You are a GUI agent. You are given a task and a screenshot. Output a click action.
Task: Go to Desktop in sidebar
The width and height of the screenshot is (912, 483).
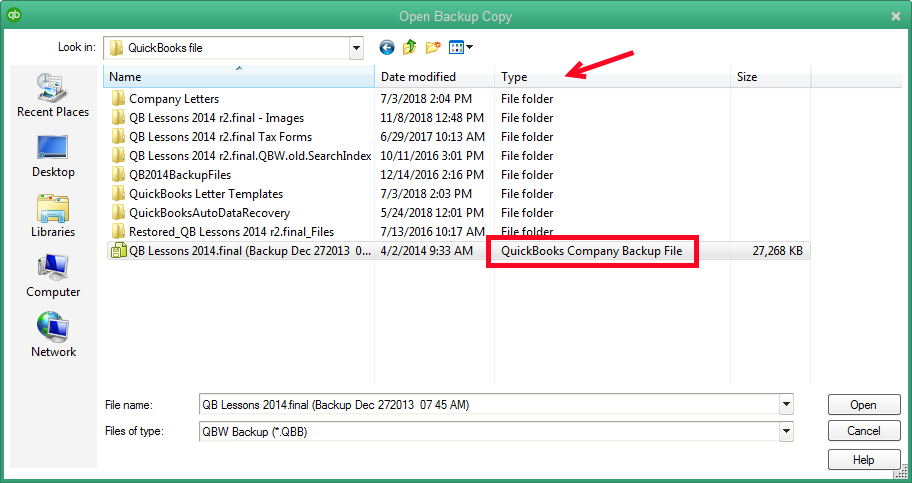(x=53, y=157)
